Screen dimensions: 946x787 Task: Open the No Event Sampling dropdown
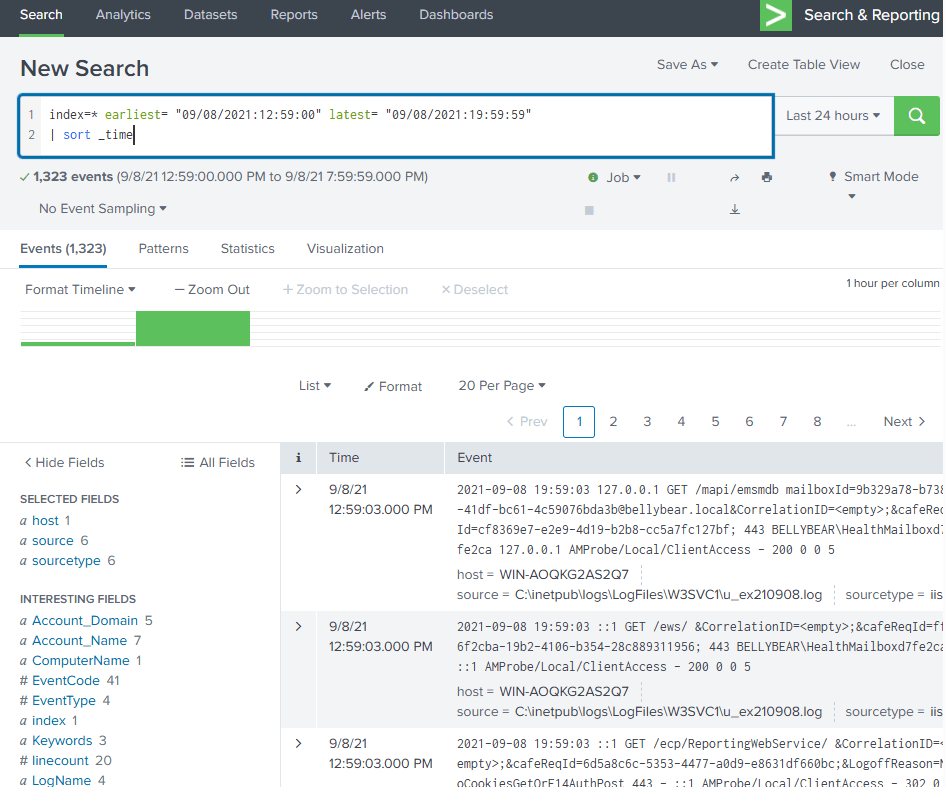click(x=102, y=209)
